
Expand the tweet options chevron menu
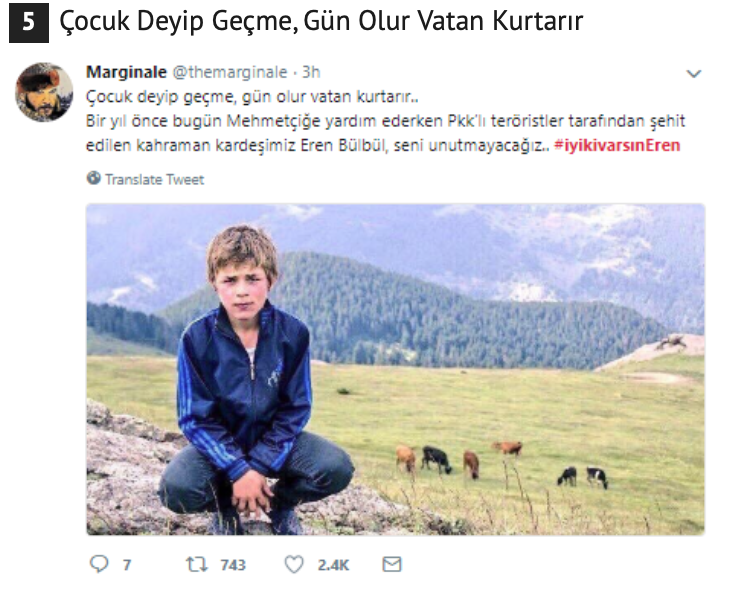click(694, 74)
